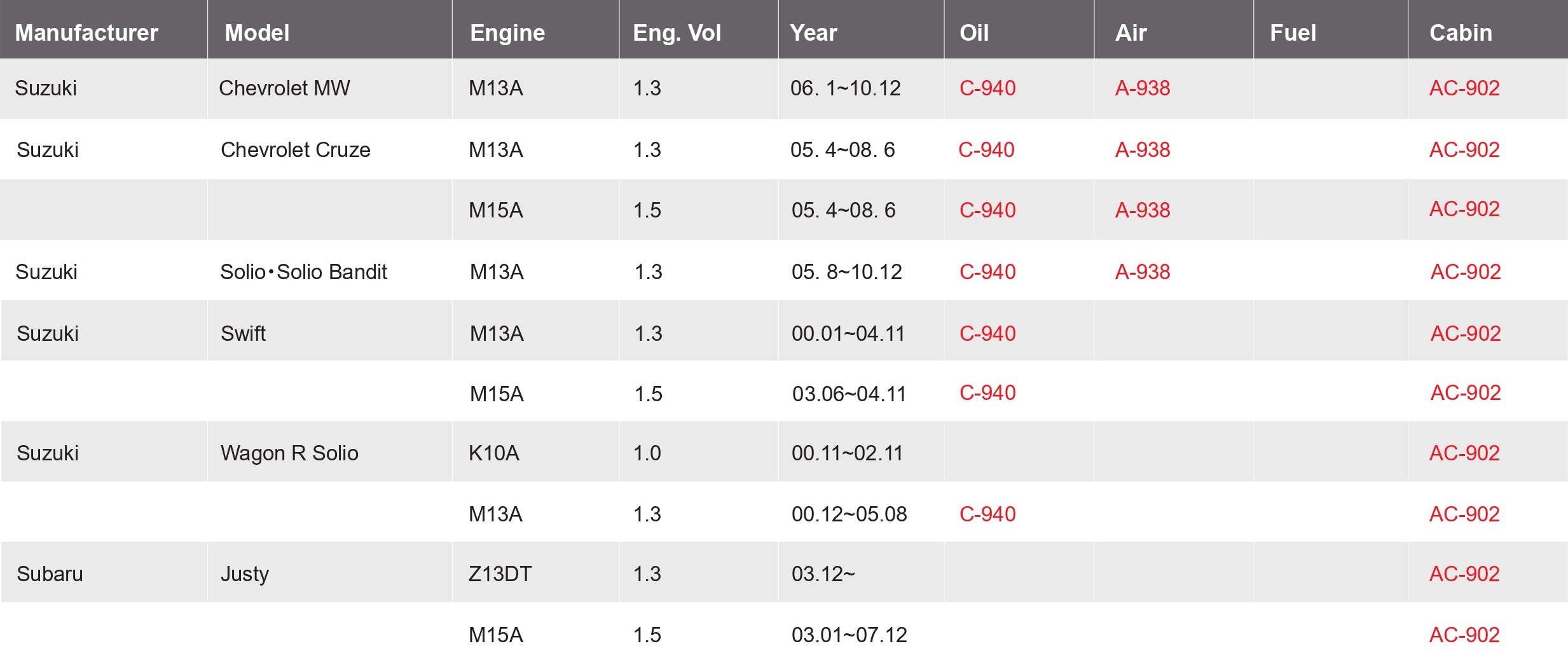This screenshot has height=667, width=1568.
Task: Click the Engine column header
Action: click(x=507, y=32)
